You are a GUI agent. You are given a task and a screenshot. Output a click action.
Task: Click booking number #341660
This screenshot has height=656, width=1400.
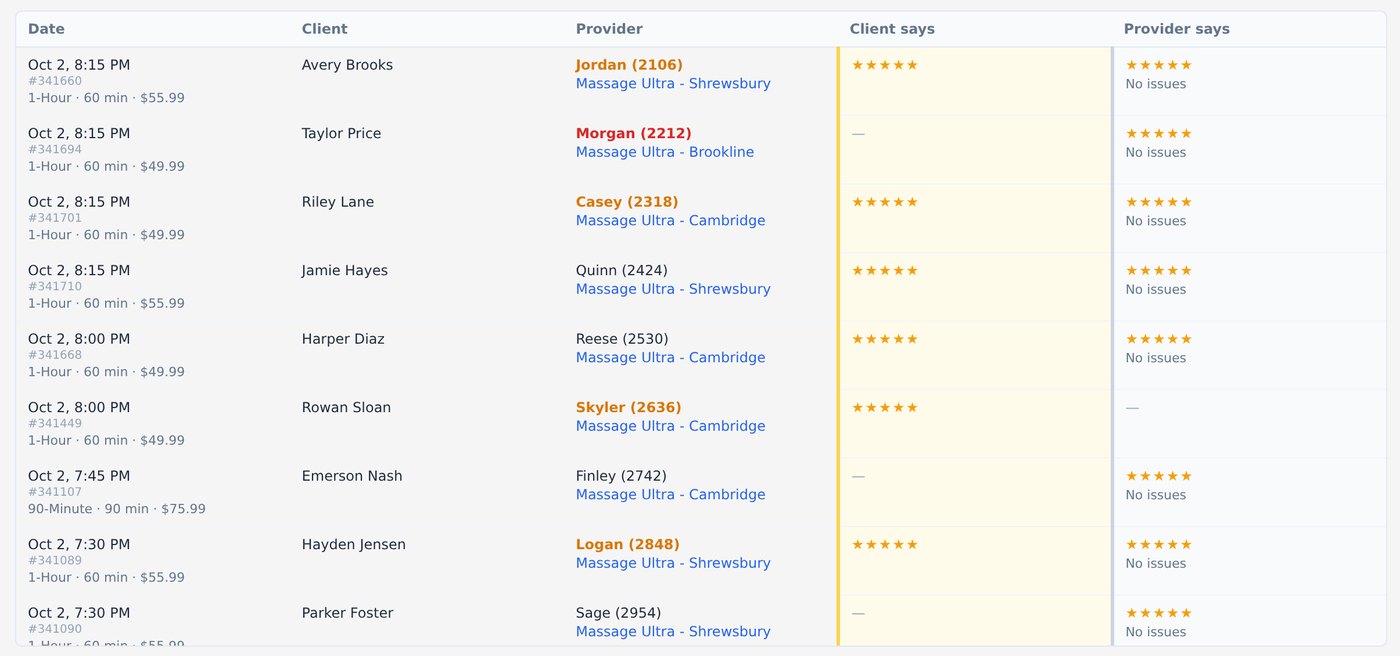tap(55, 81)
